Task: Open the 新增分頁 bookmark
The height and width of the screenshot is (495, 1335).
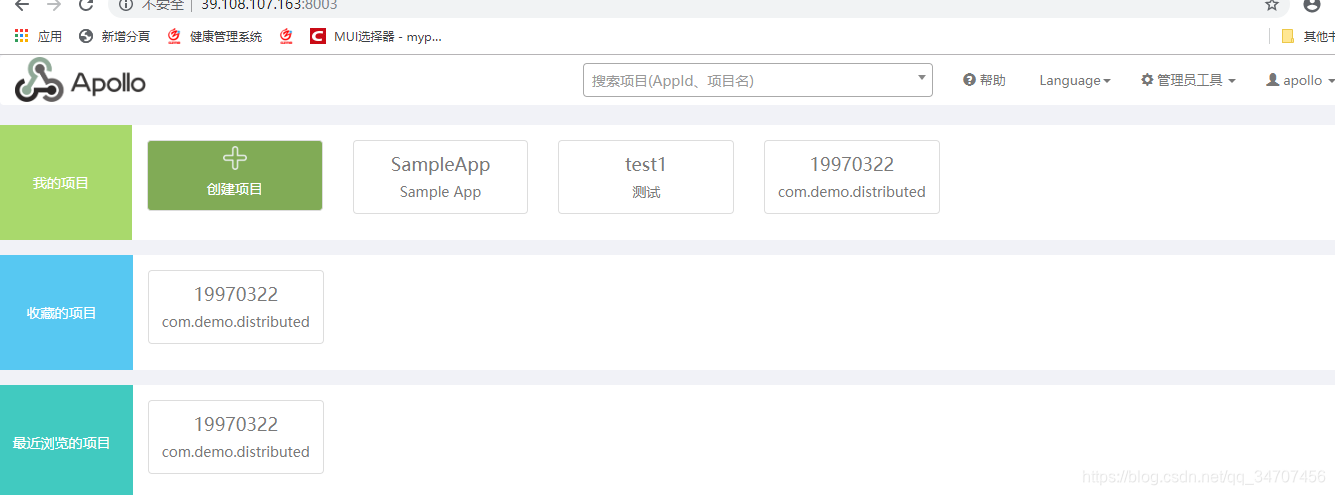Action: [x=114, y=36]
